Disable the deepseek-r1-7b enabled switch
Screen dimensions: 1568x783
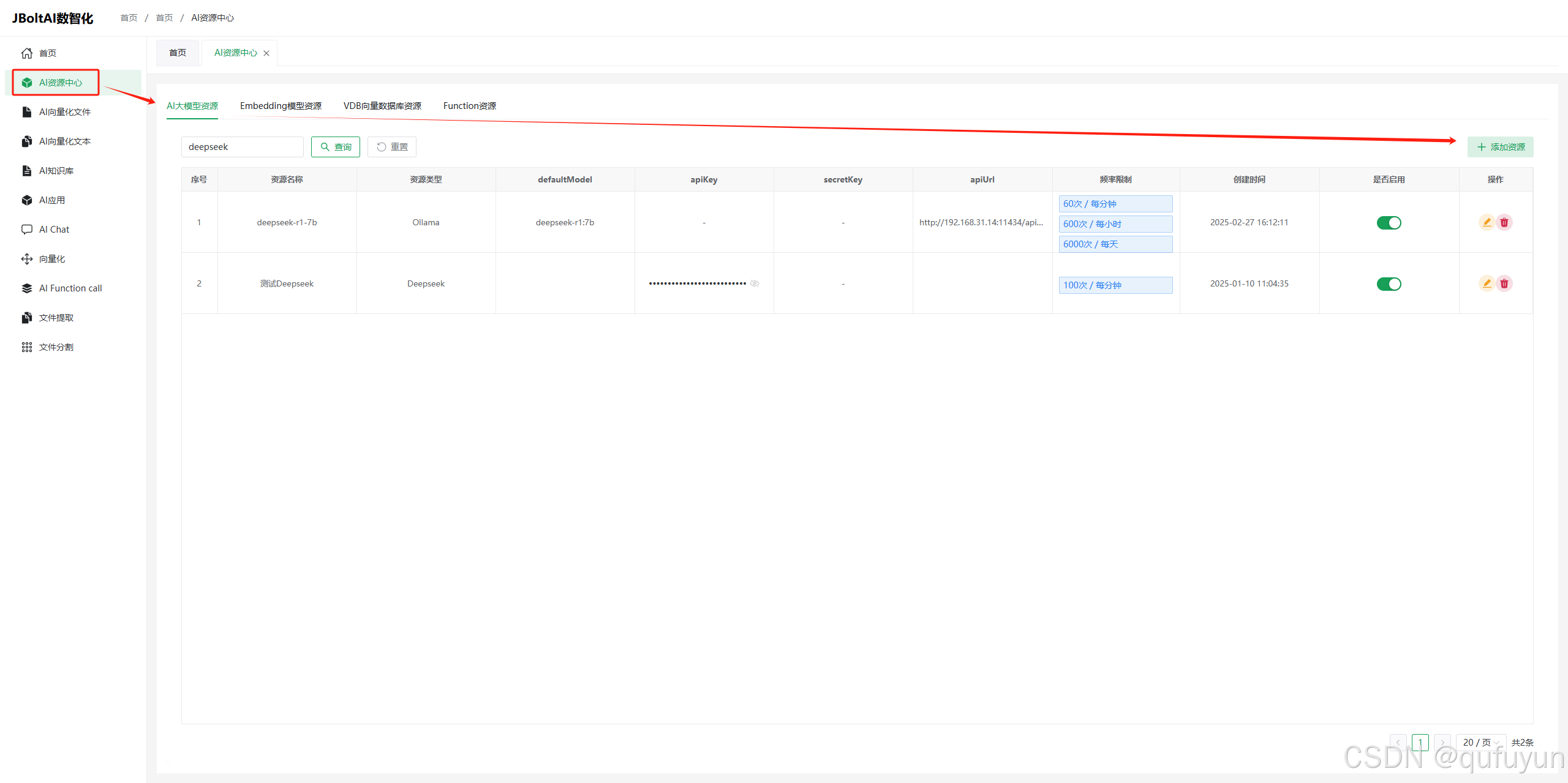pyautogui.click(x=1389, y=223)
